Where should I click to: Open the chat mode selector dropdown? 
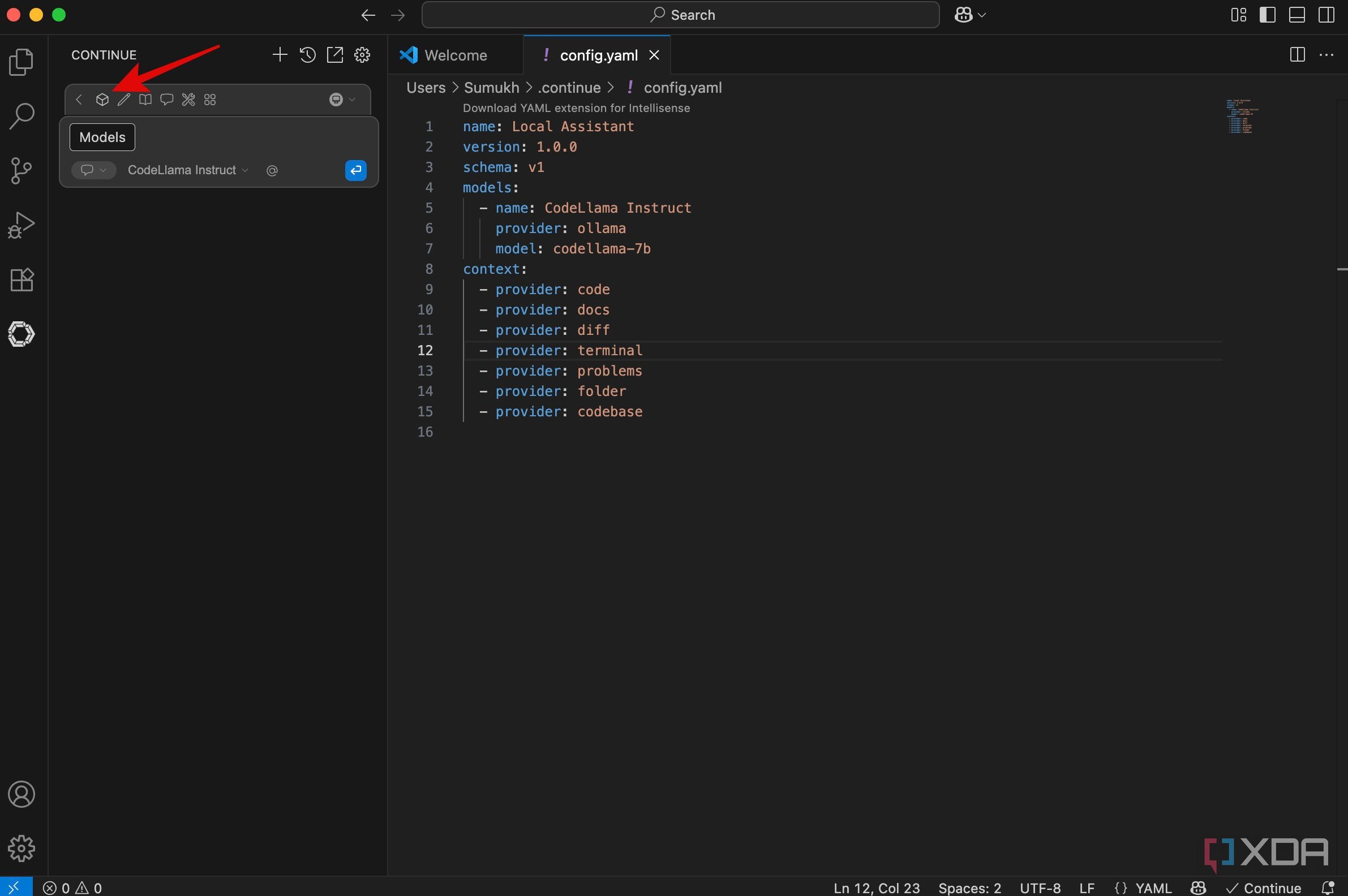coord(94,170)
